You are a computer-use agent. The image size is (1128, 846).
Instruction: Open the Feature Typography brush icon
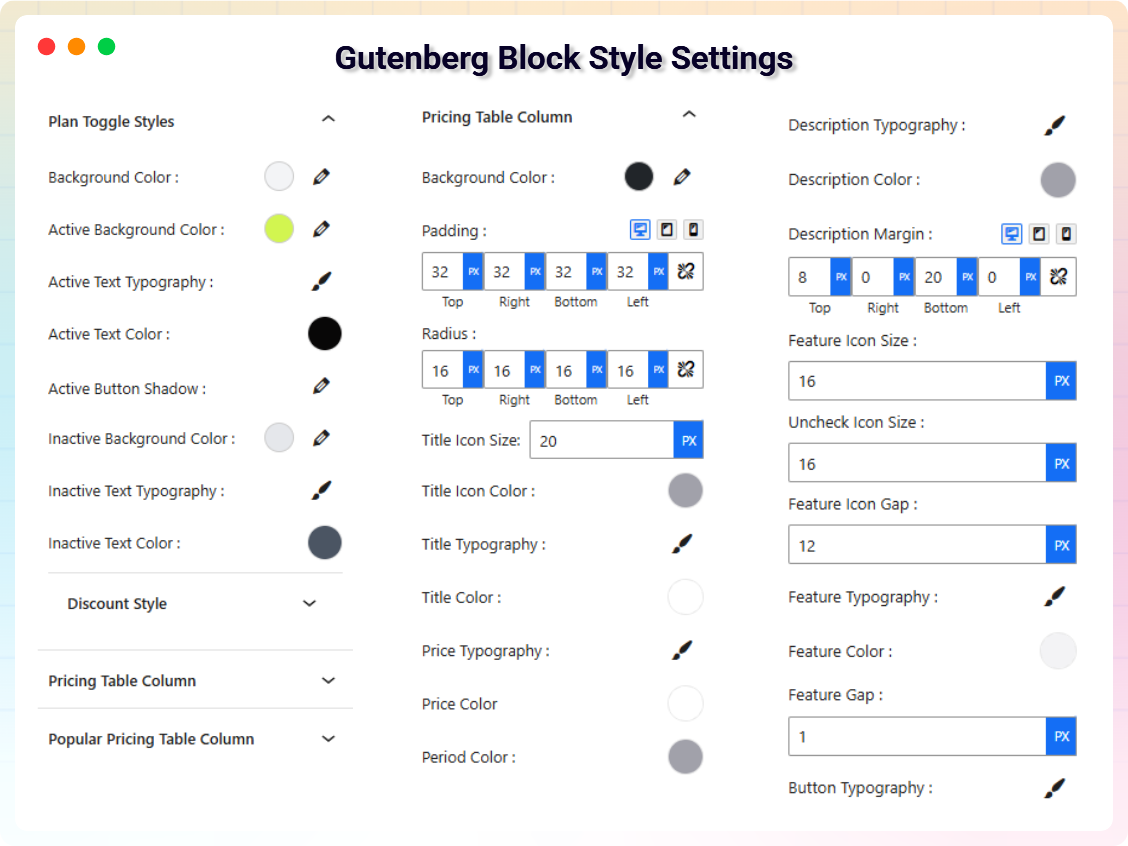tap(1055, 596)
